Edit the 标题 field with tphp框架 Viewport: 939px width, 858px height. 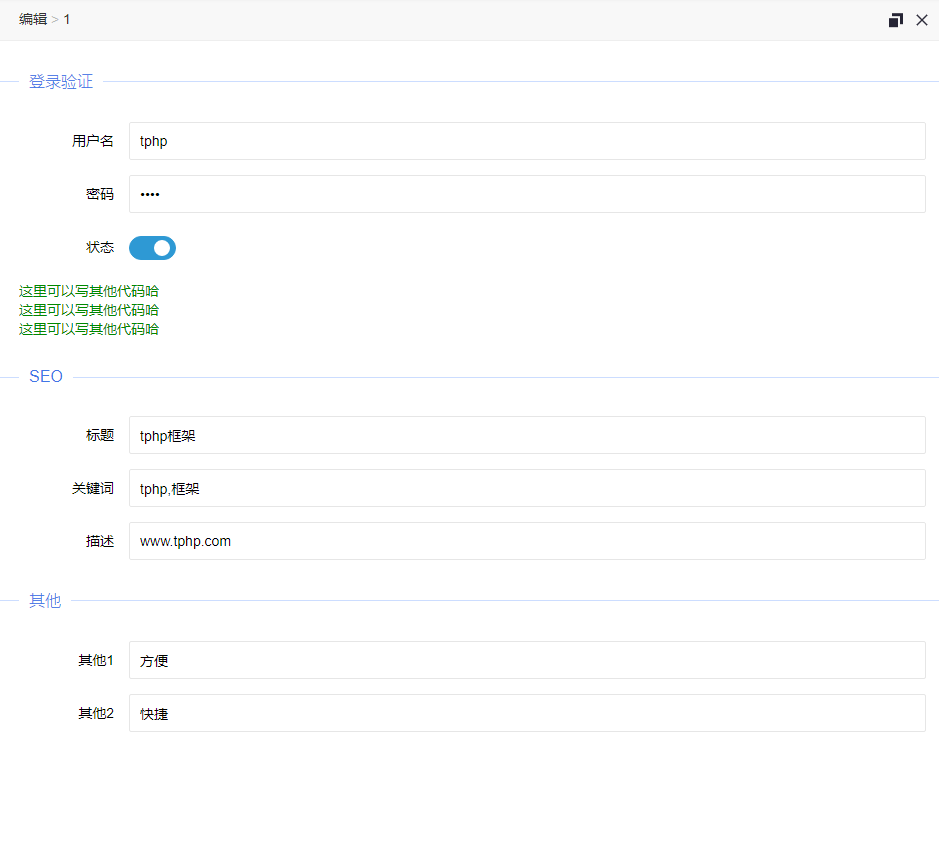(527, 435)
